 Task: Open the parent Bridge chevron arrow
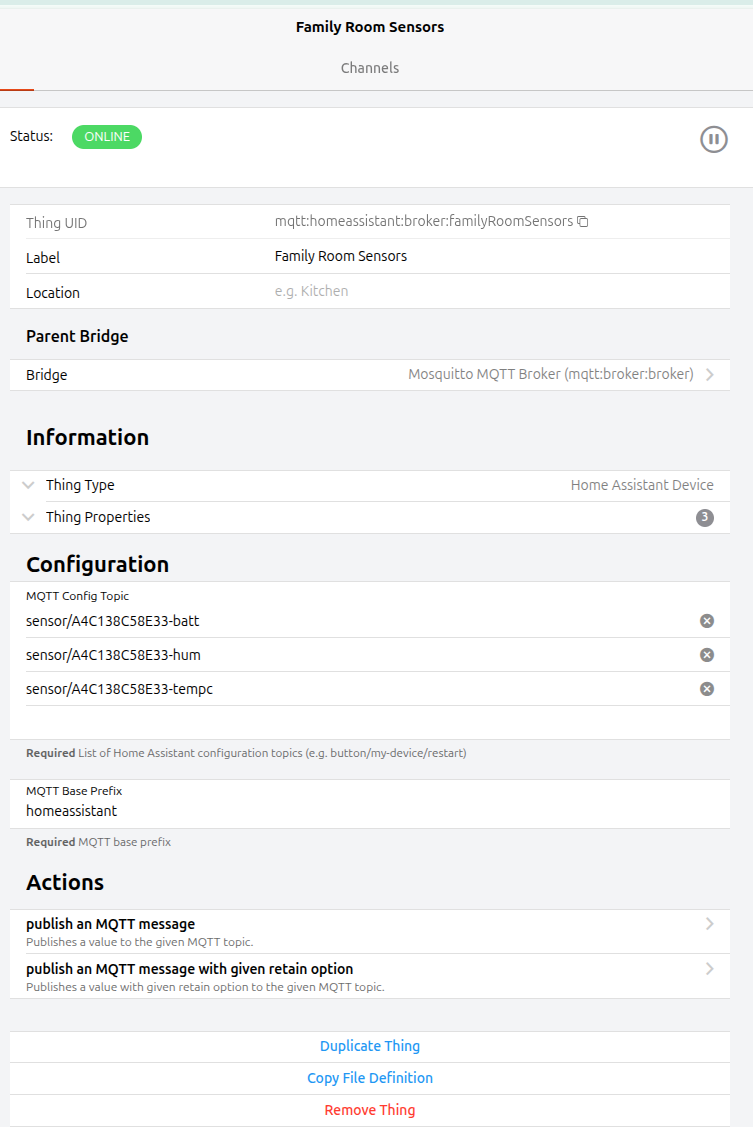(710, 375)
